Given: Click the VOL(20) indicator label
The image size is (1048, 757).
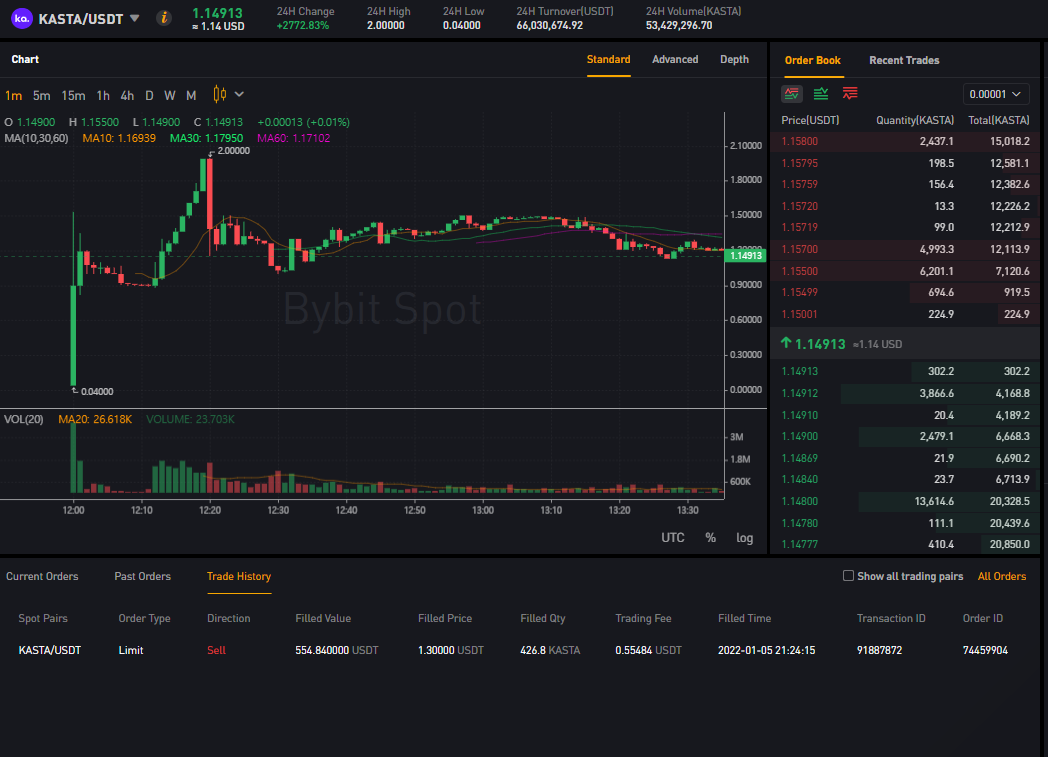Looking at the screenshot, I should tap(23, 419).
